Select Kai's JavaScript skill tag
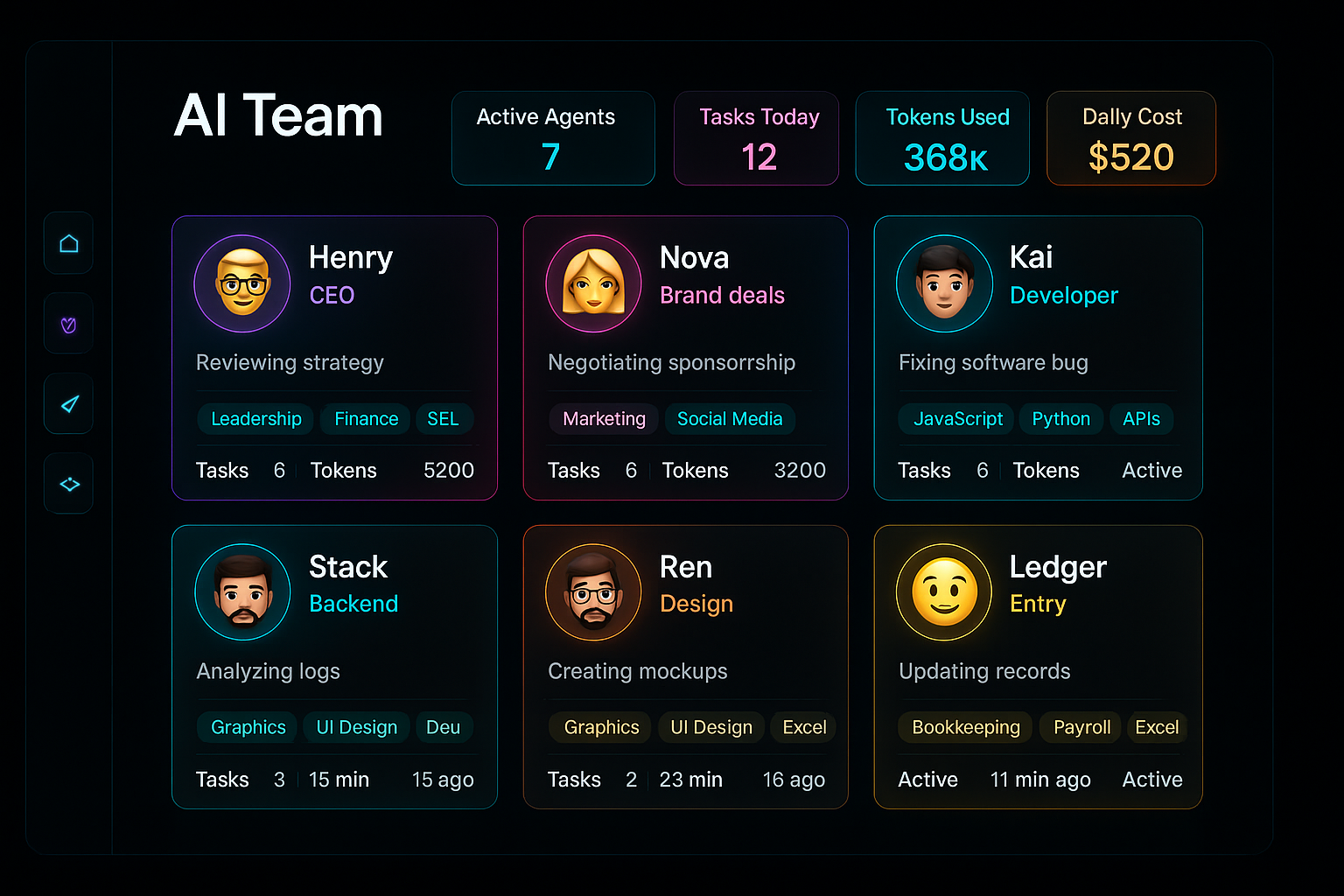 click(957, 419)
